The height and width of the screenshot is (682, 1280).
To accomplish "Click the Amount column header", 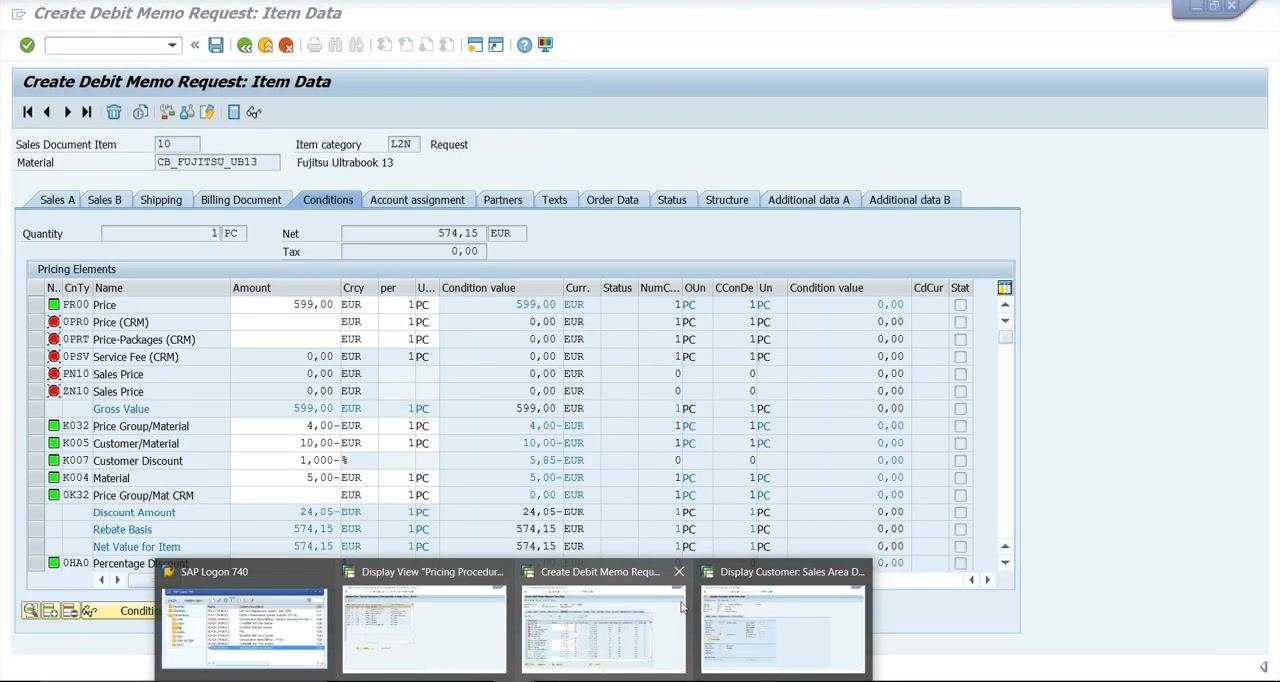I will tap(284, 288).
